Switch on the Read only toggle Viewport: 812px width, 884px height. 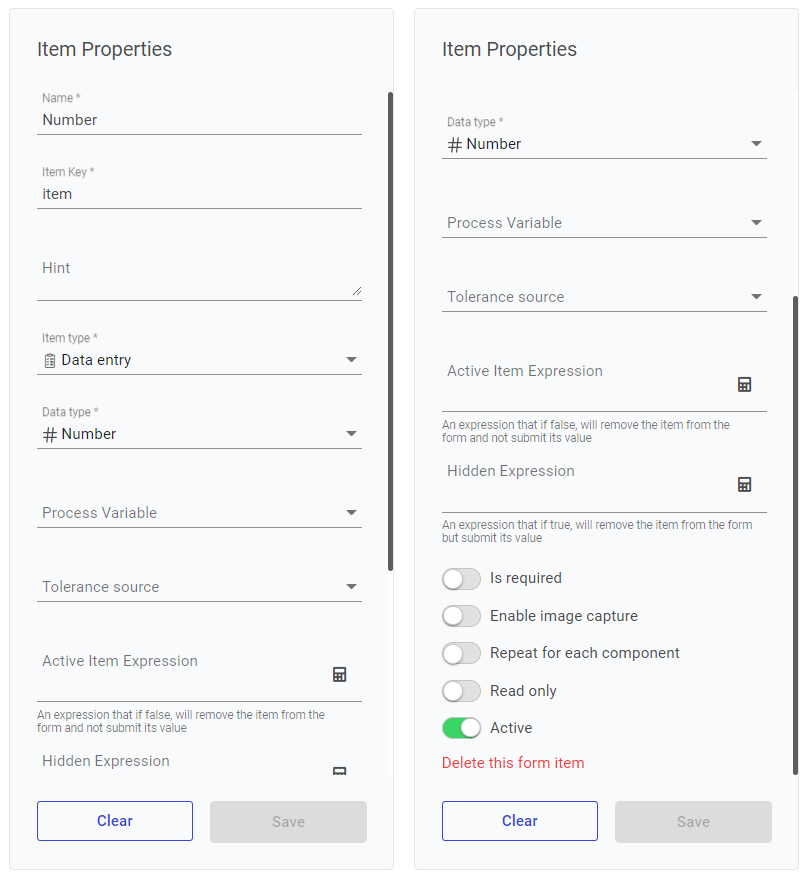click(461, 691)
